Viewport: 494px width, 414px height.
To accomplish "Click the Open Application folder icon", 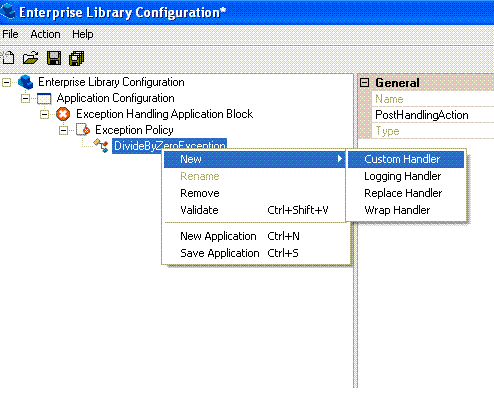I will [30, 58].
